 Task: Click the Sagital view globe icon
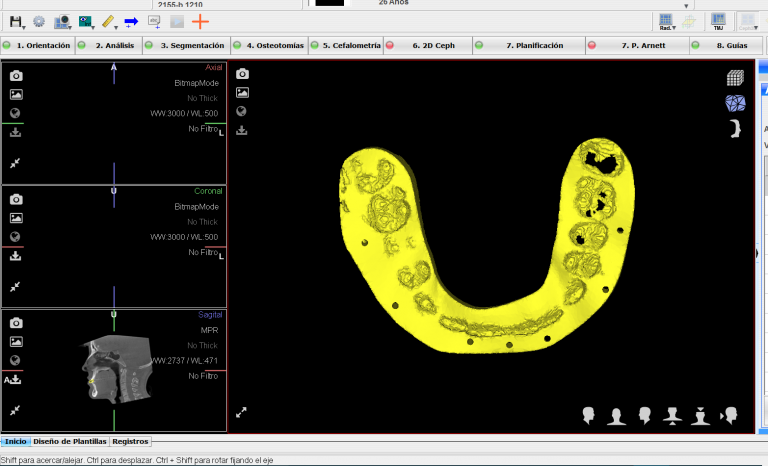(x=16, y=360)
